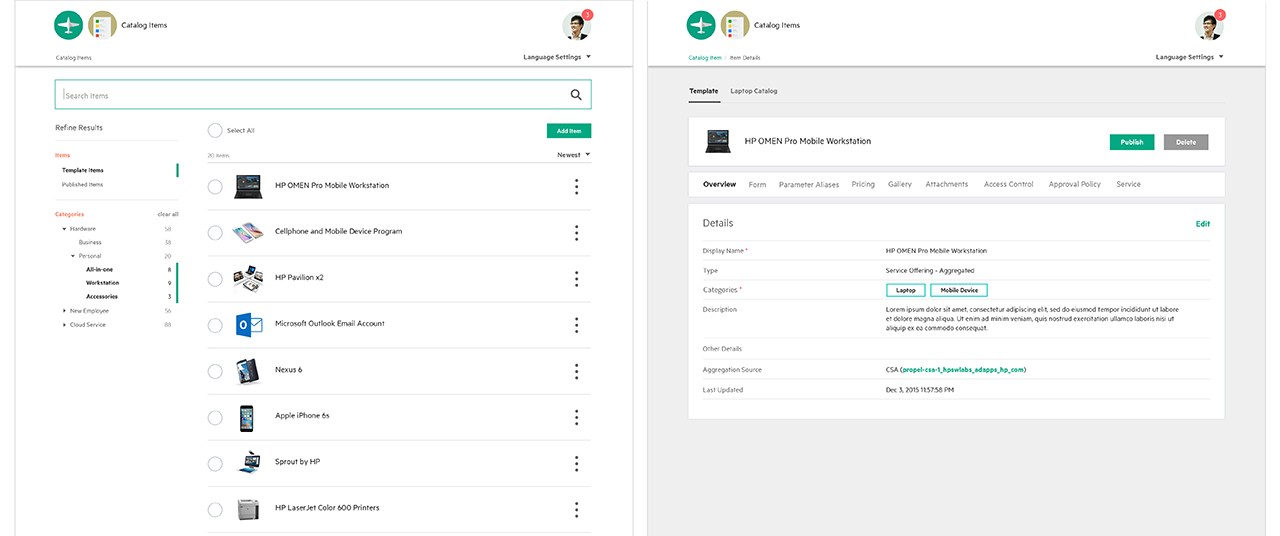The width and height of the screenshot is (1280, 536).
Task: Click the catalog checklist icon in the right window
Action: coord(735,25)
